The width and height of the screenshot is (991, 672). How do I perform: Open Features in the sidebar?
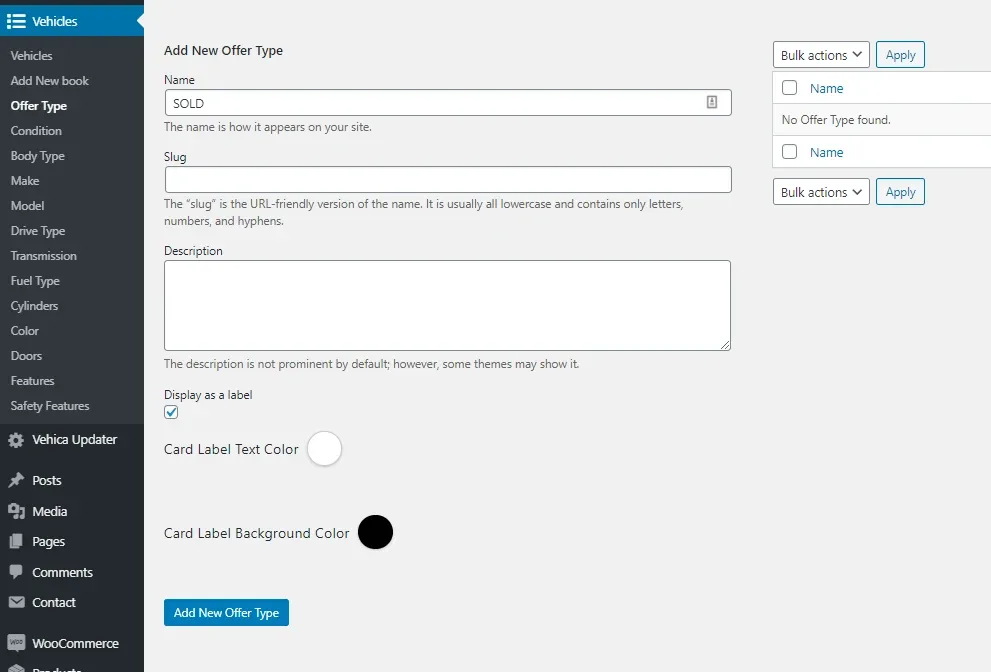[x=32, y=381]
